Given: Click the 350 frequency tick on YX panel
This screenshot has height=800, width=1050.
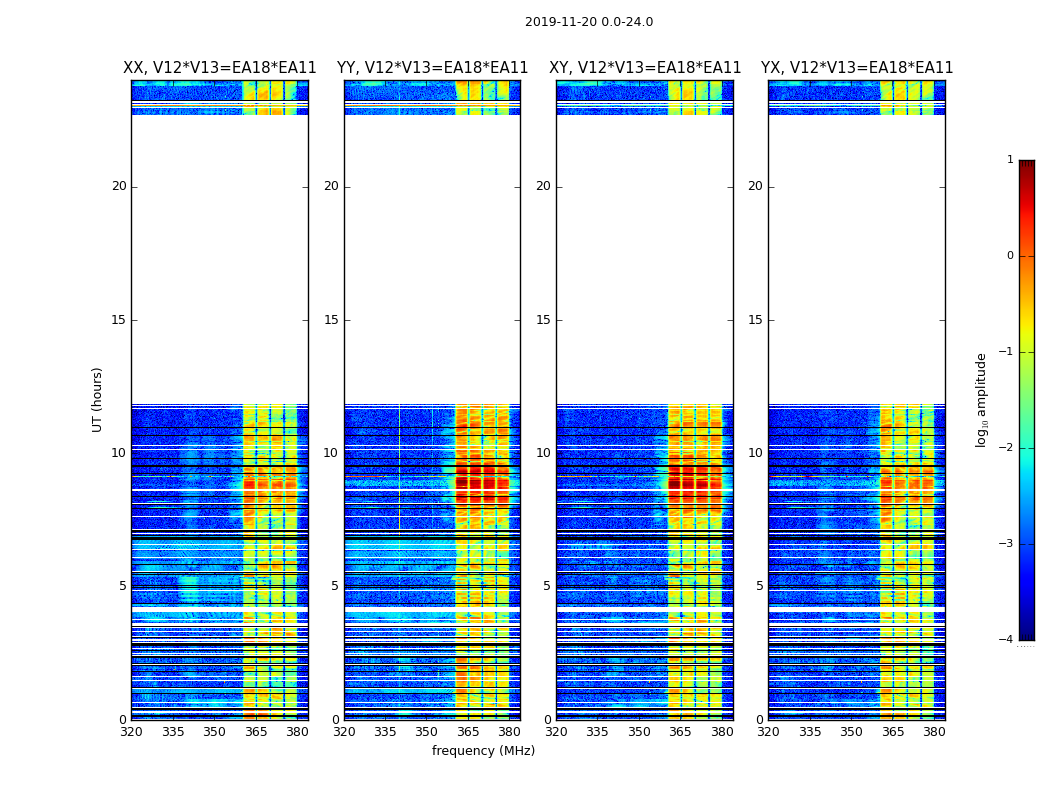Looking at the screenshot, I should 851,732.
